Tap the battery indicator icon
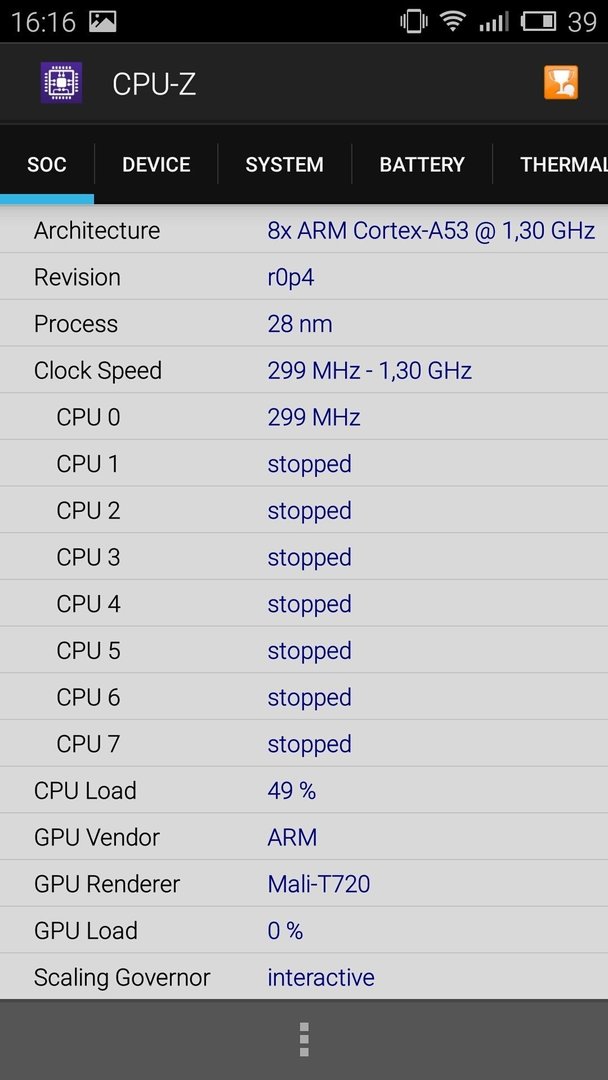This screenshot has width=608, height=1080. click(x=538, y=22)
